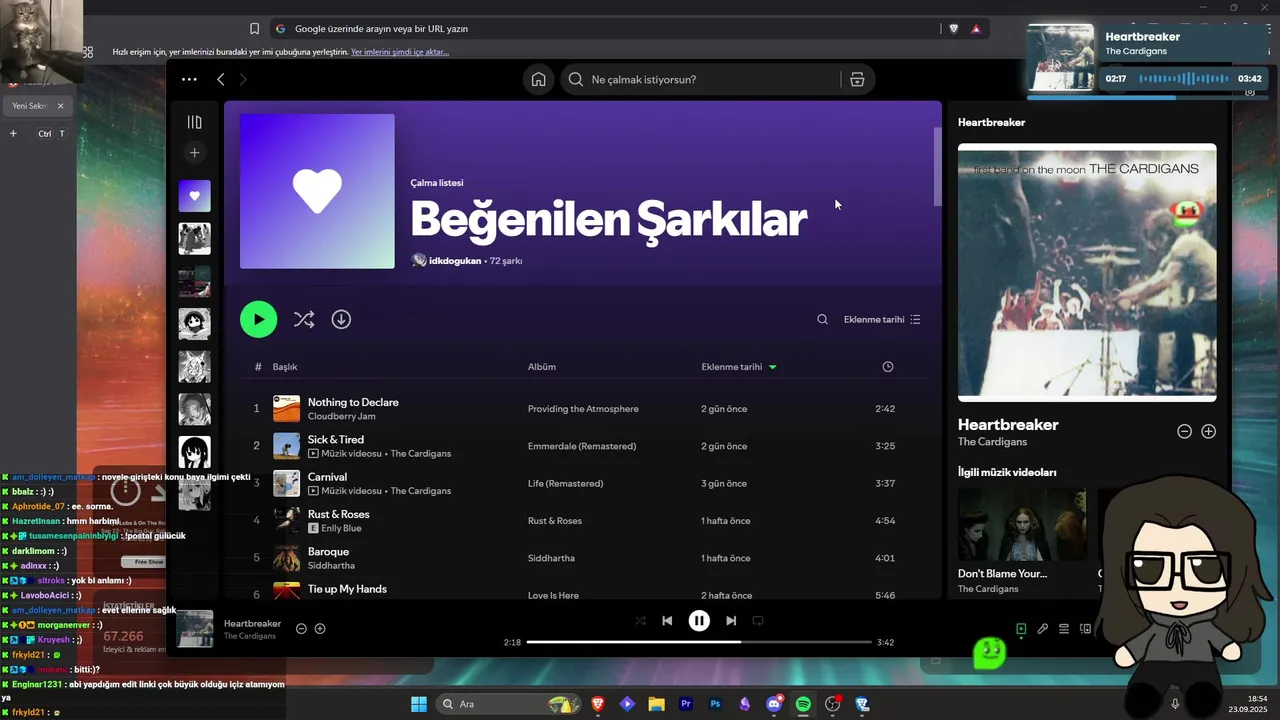Toggle shuffle in bottom player bar

(x=640, y=621)
